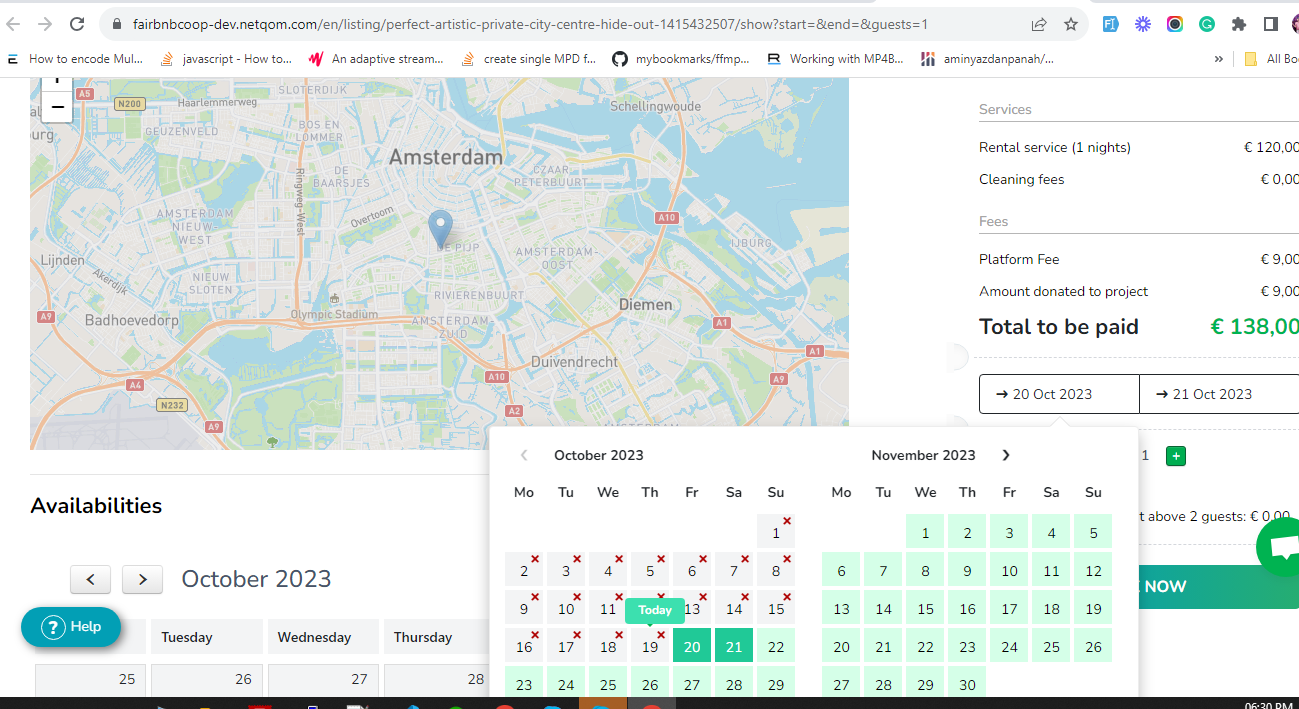Open the browser side panel icon
The height and width of the screenshot is (709, 1299).
click(1271, 24)
